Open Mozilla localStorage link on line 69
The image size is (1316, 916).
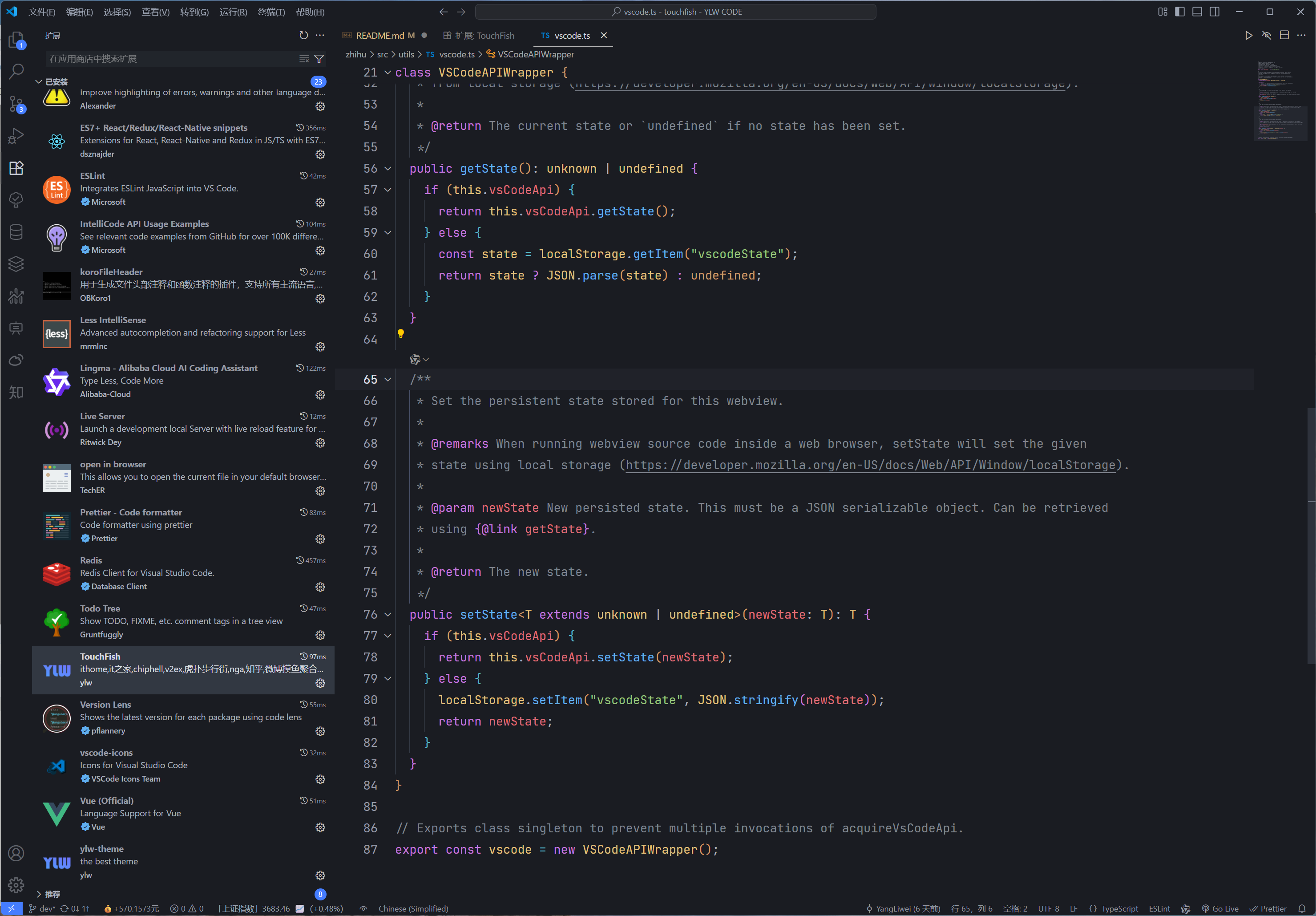point(870,465)
